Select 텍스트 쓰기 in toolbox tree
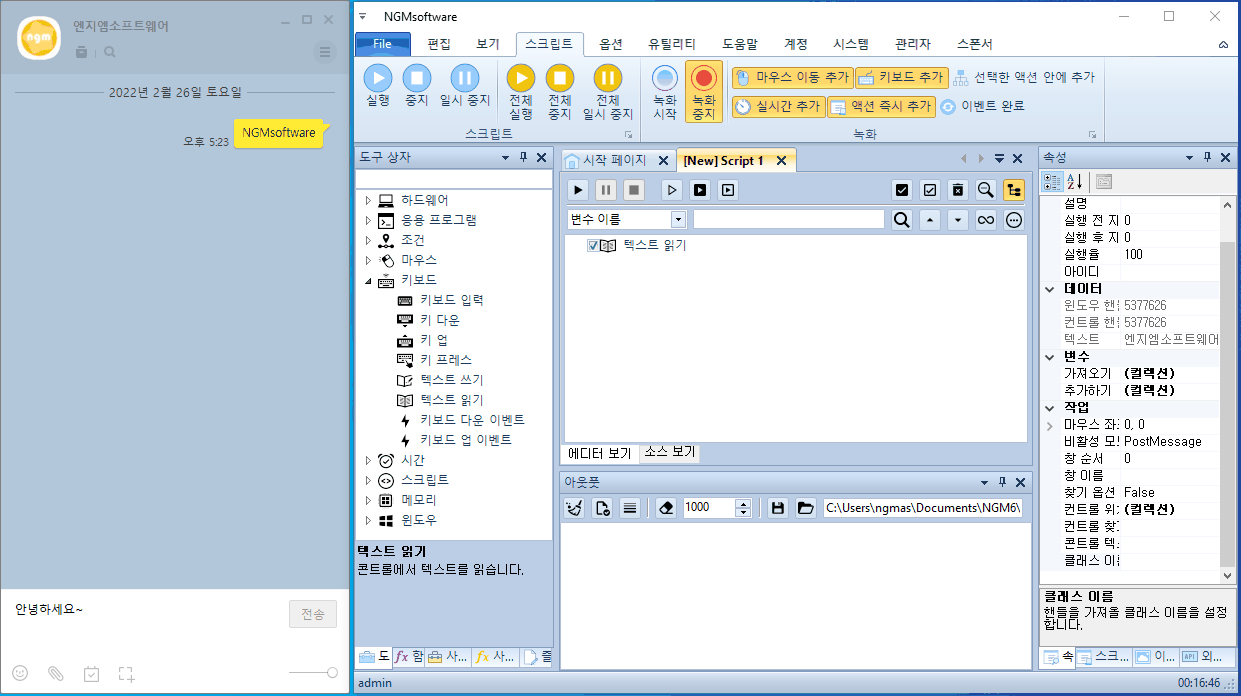 [452, 380]
